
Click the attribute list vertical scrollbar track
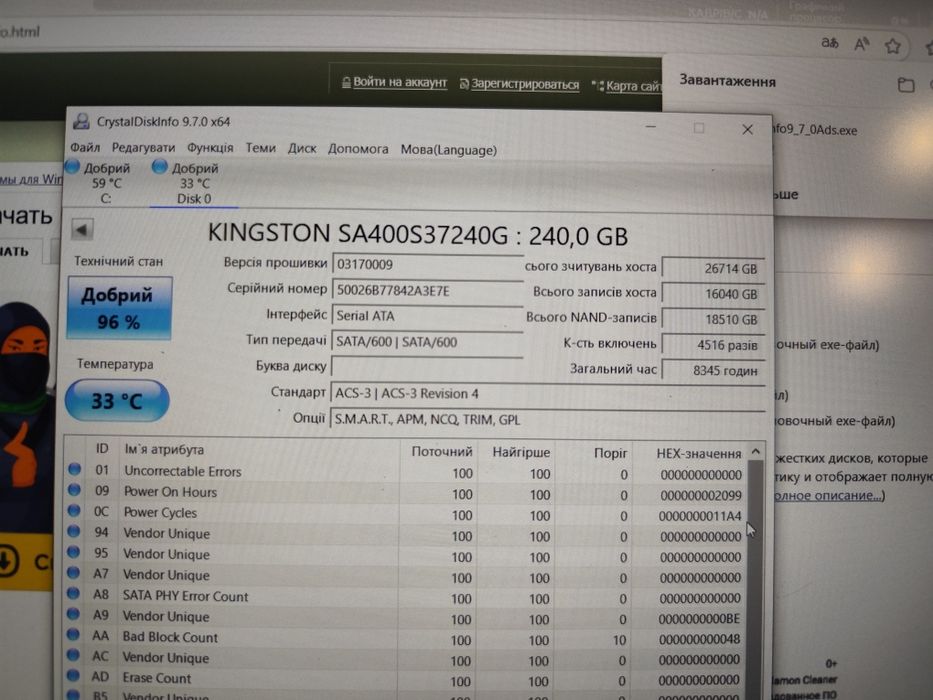click(754, 580)
